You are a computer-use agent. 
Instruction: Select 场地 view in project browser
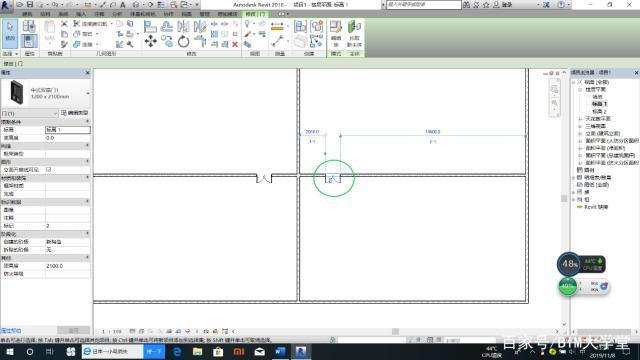coord(597,97)
